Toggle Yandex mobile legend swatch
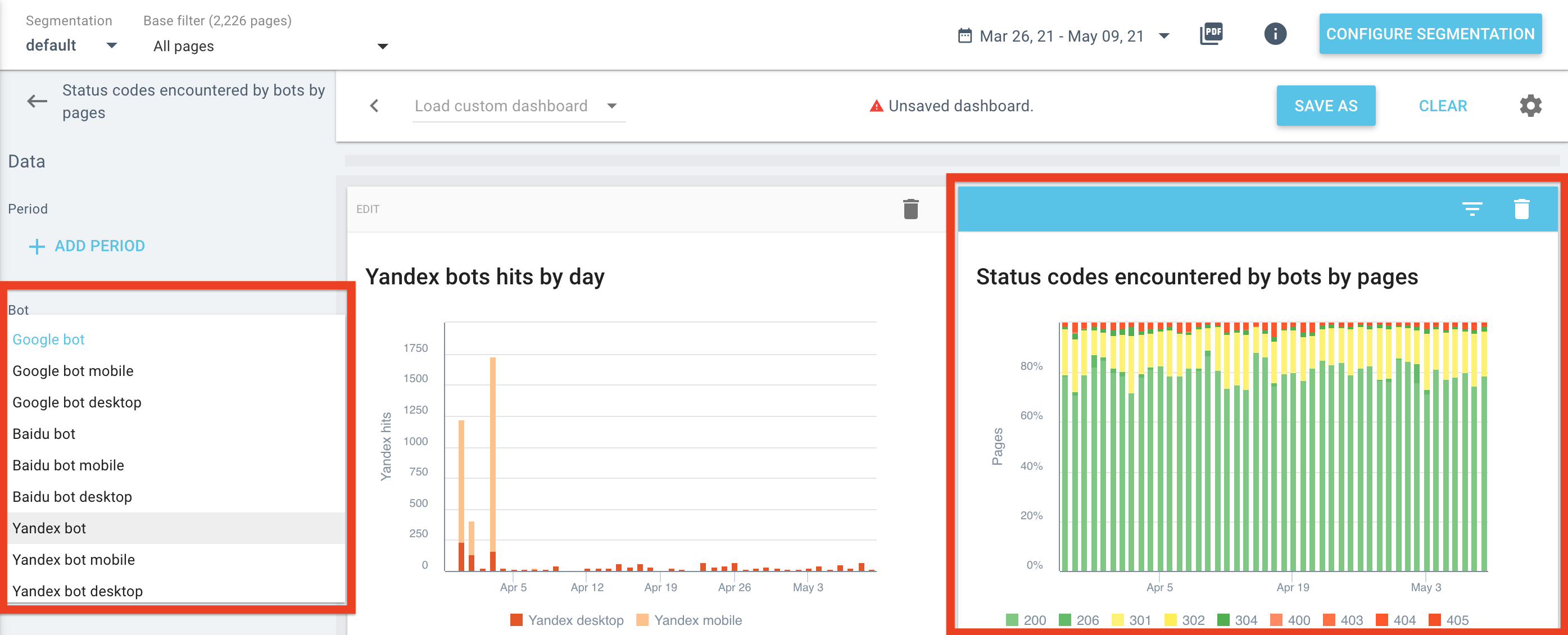 [642, 620]
